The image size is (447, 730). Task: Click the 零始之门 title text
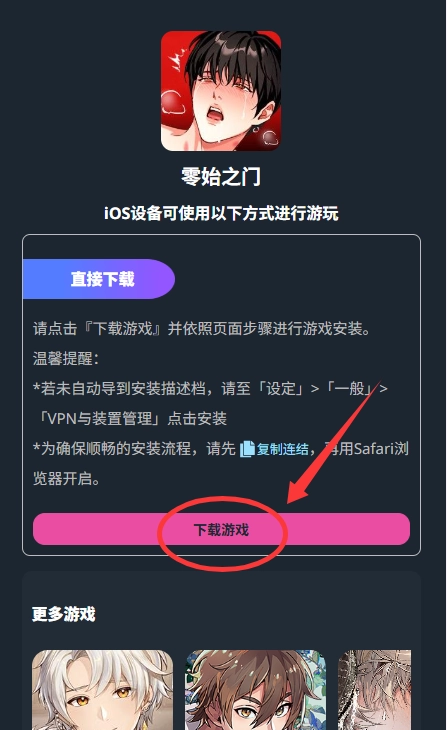(221, 177)
